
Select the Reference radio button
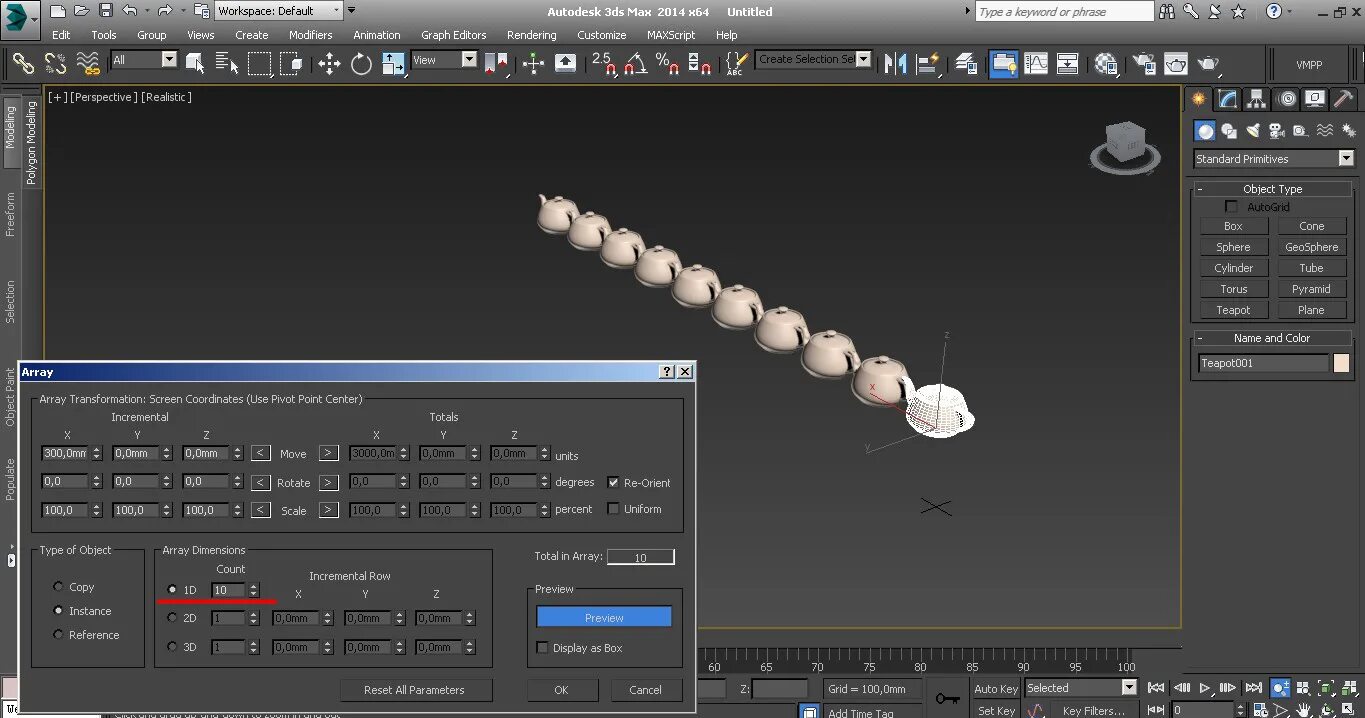point(58,635)
